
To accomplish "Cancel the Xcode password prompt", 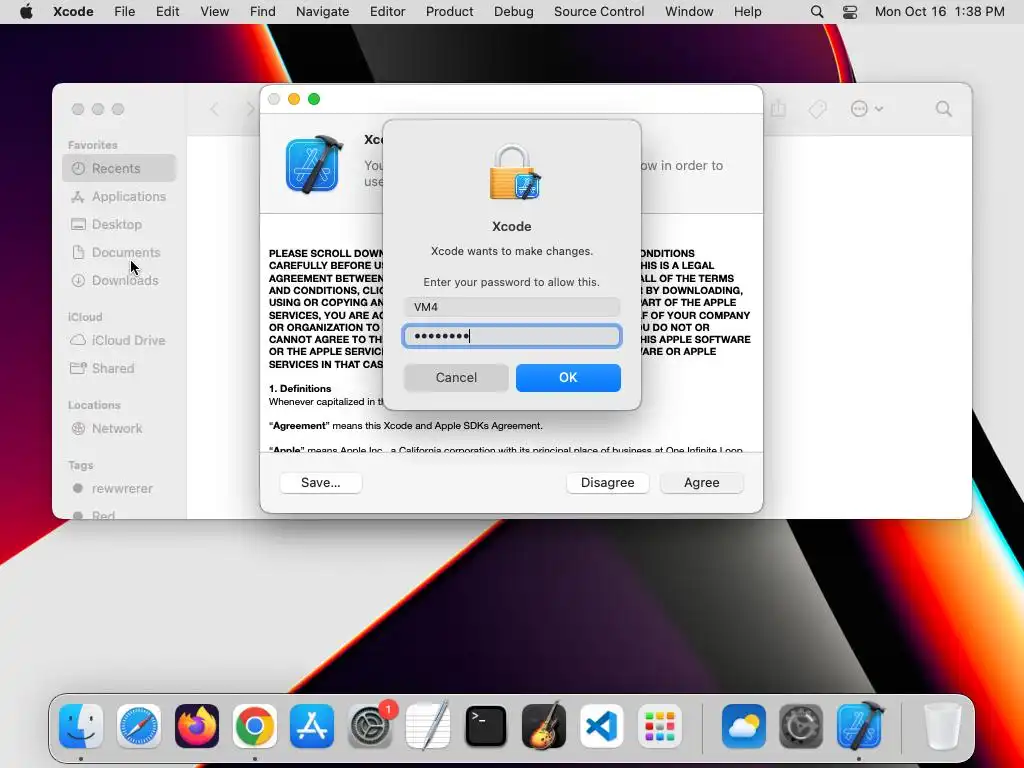I will click(456, 377).
